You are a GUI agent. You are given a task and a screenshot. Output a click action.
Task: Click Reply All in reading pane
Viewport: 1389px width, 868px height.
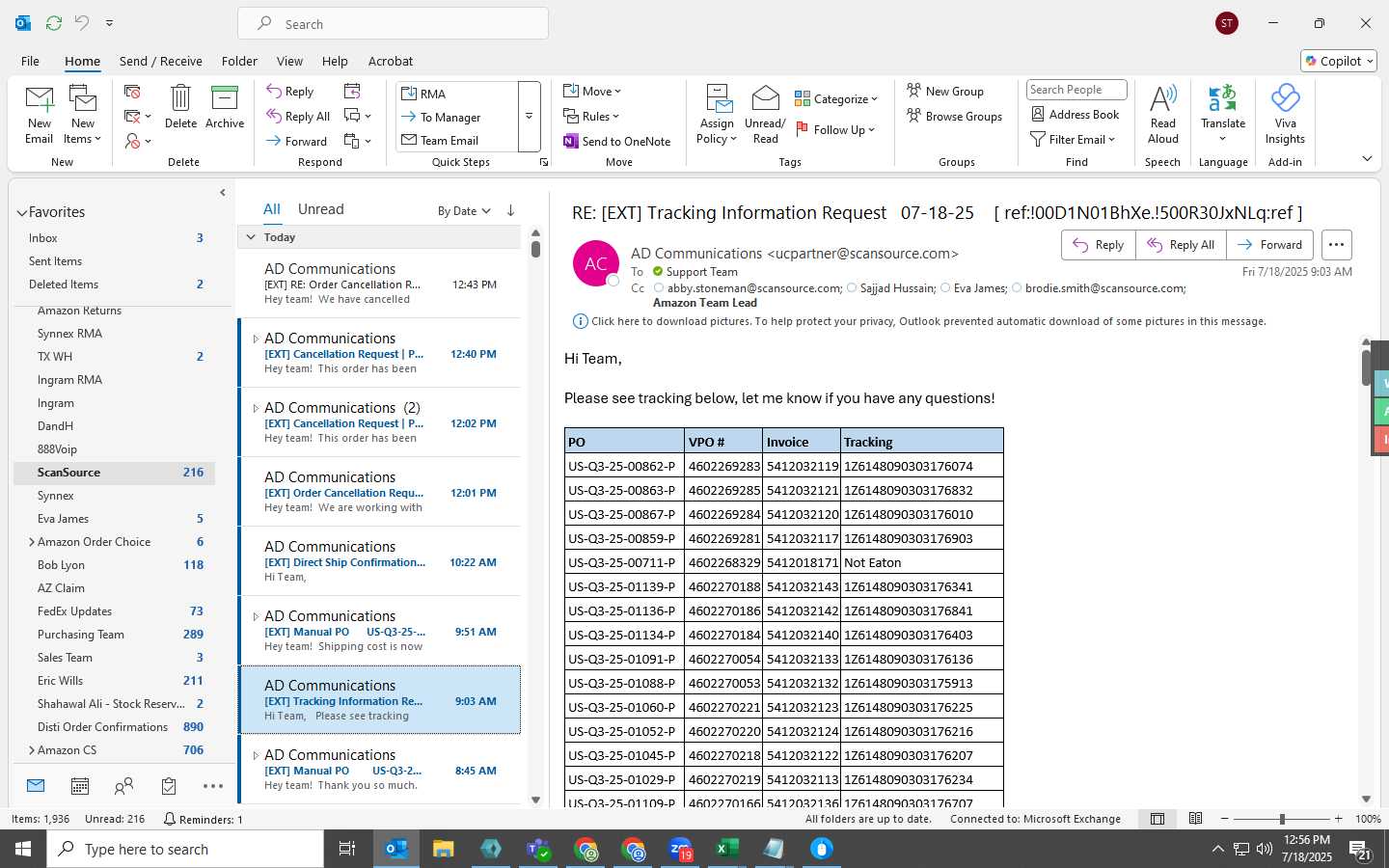(x=1181, y=245)
